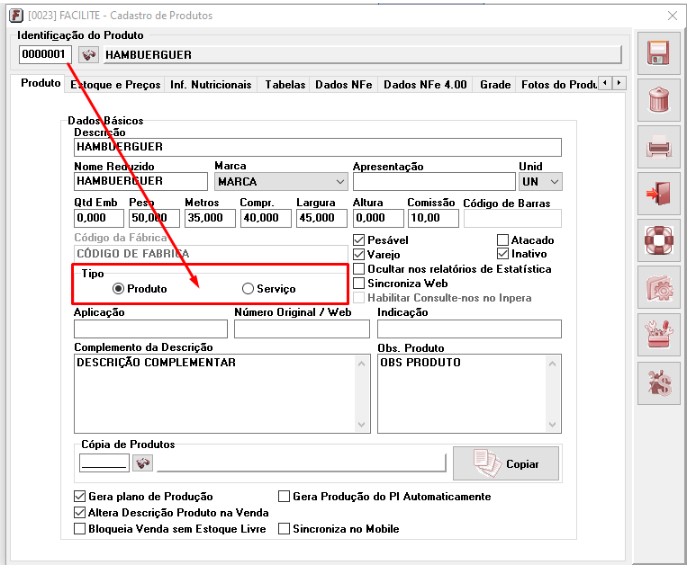
Task: Toggle the Pesável checkbox
Action: click(x=359, y=240)
